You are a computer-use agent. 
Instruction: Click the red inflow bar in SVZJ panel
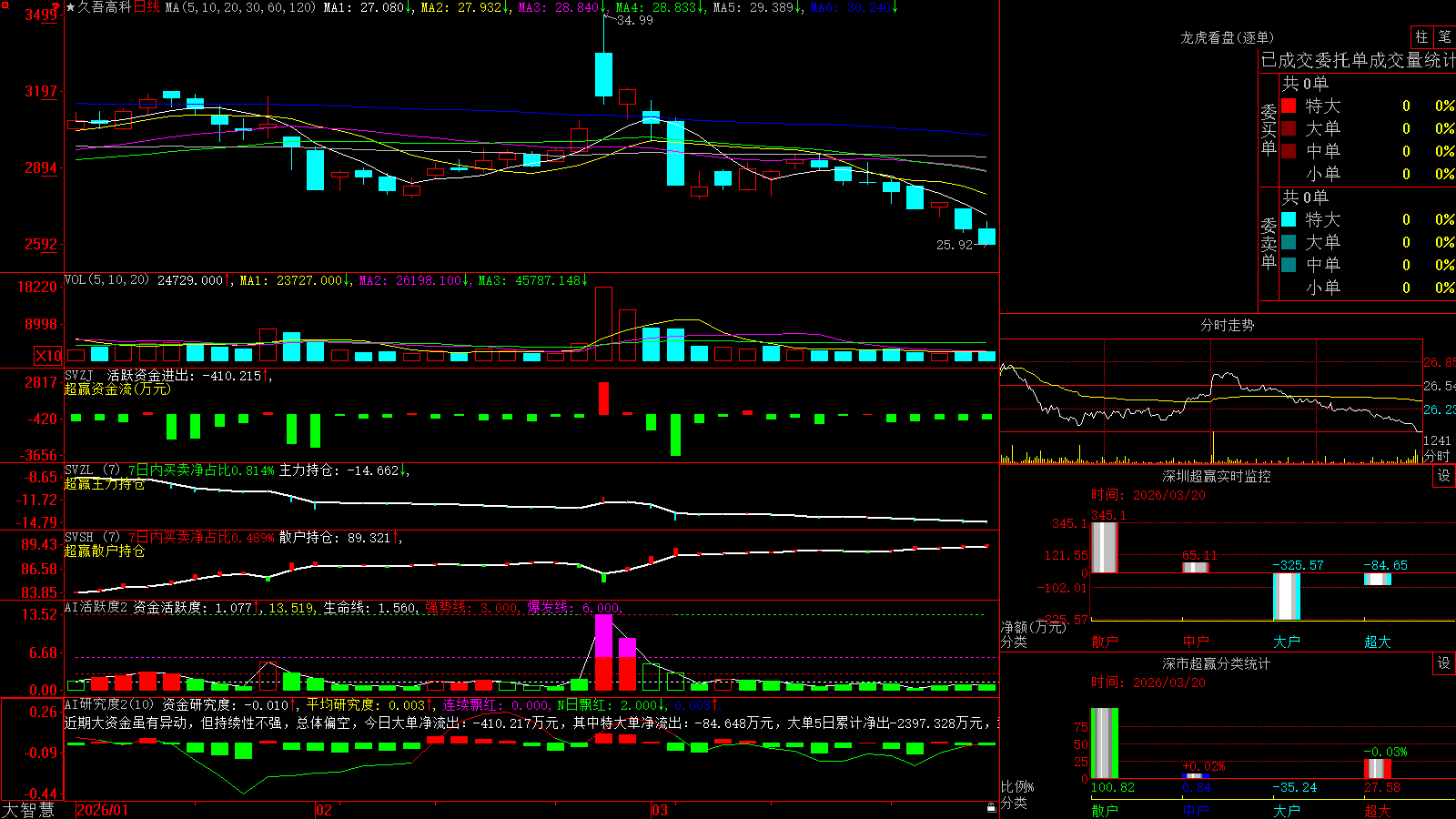pos(603,399)
